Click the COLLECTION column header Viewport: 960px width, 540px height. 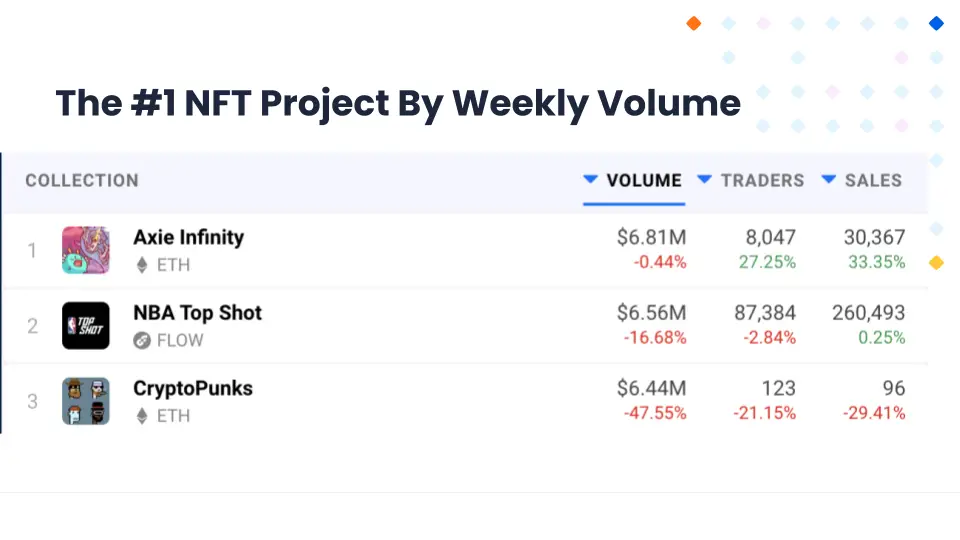tap(82, 181)
